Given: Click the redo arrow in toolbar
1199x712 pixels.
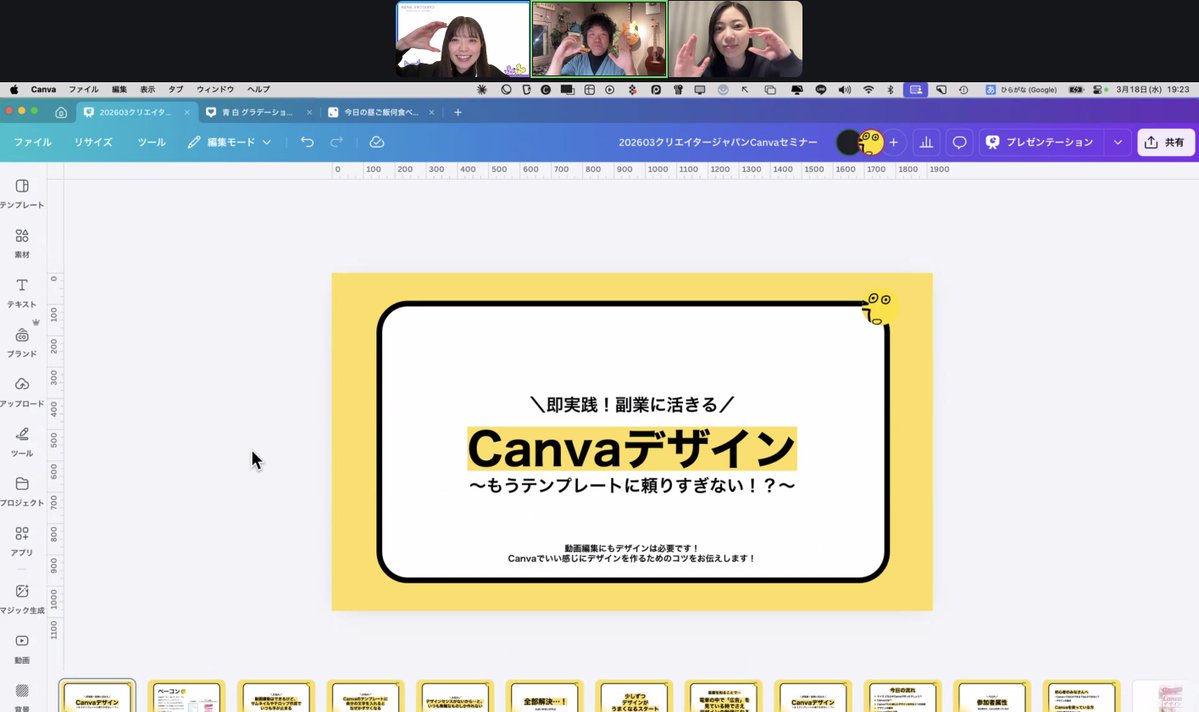Looking at the screenshot, I should 336,142.
